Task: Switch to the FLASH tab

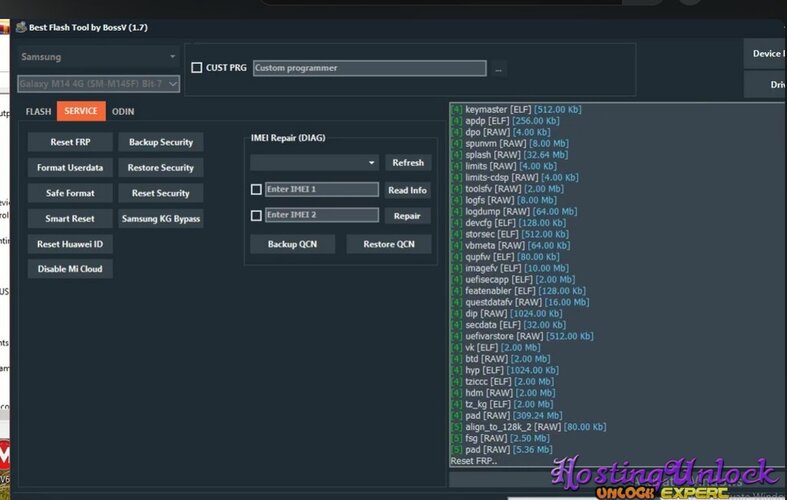Action: point(38,112)
